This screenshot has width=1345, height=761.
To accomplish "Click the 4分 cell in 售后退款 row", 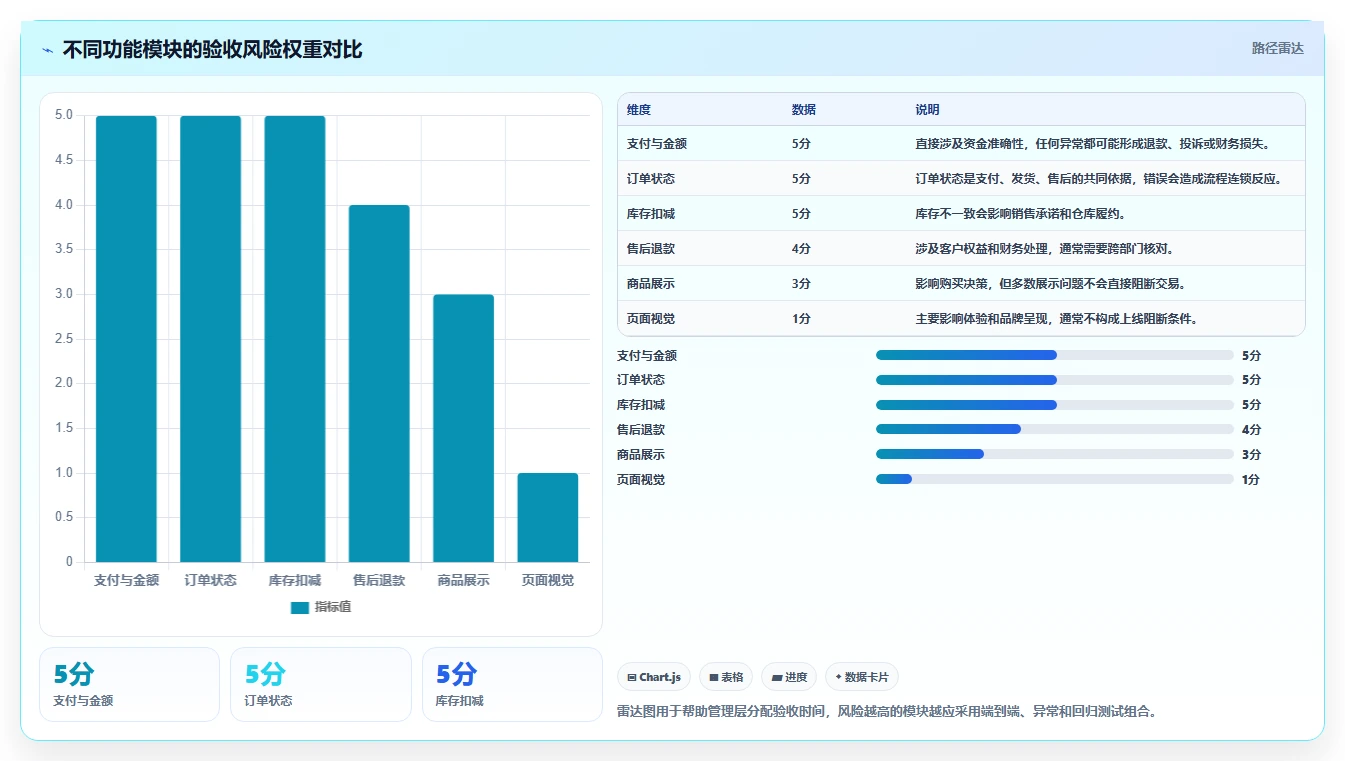I will [x=801, y=249].
